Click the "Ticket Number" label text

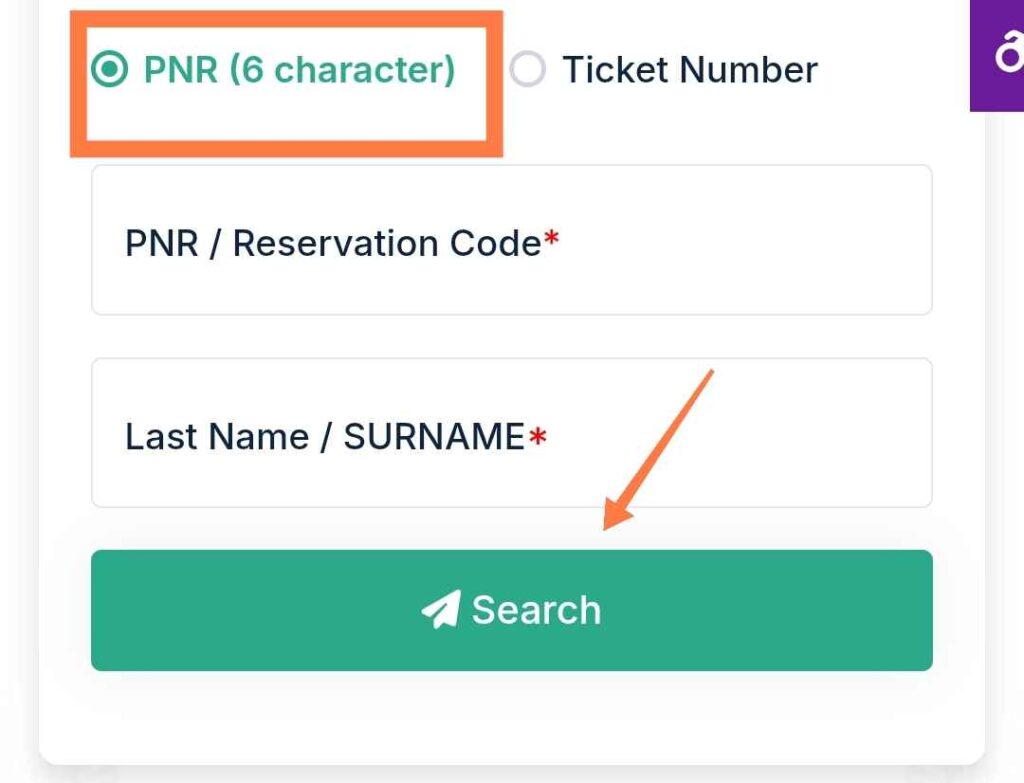(x=690, y=70)
